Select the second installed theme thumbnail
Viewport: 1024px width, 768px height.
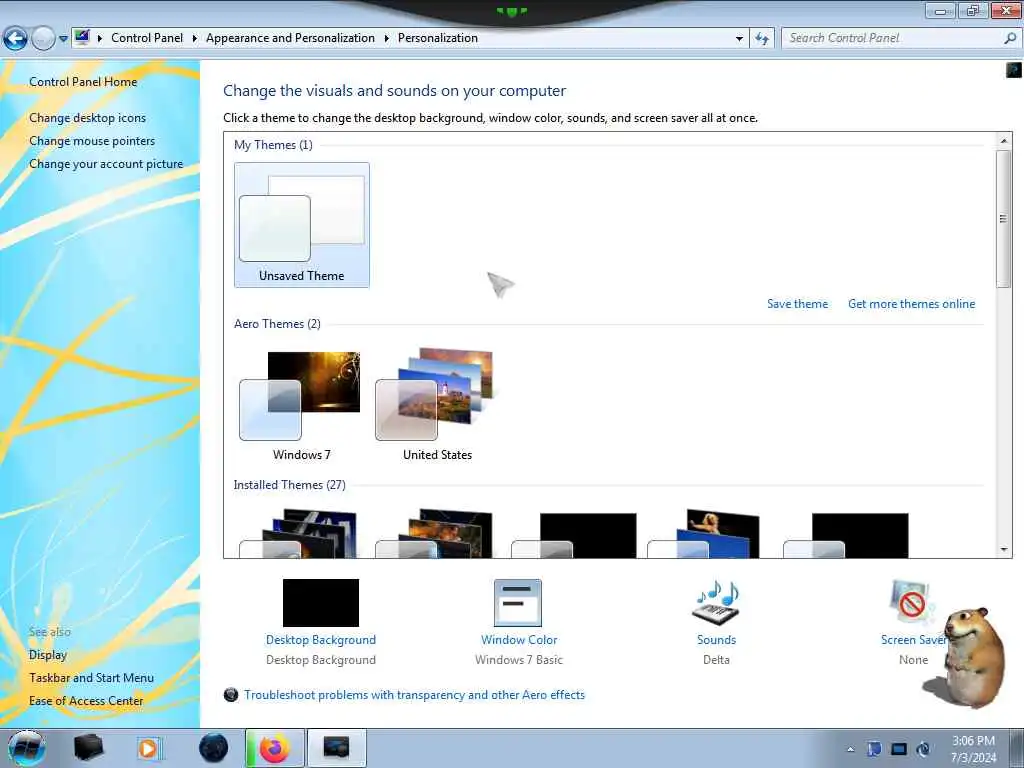coord(434,534)
